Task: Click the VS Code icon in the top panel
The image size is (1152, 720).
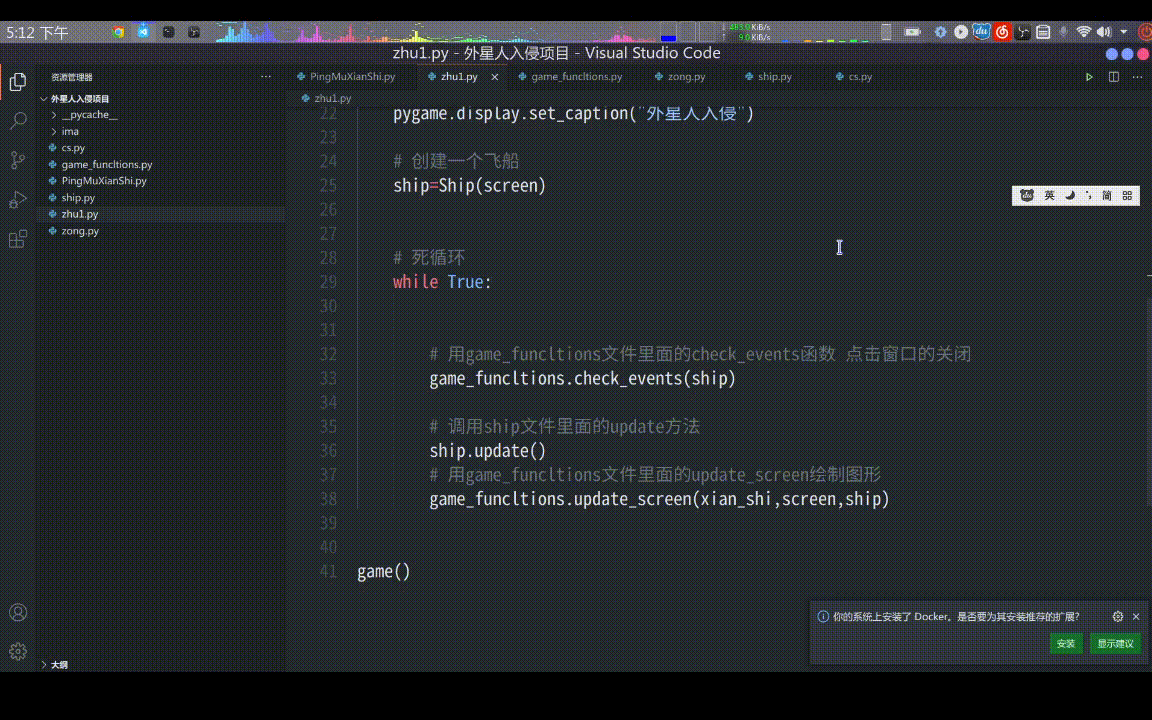Action: (143, 32)
